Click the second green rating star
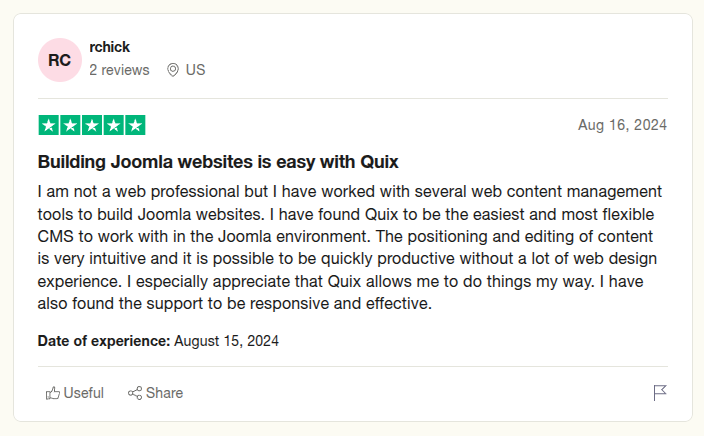Image resolution: width=704 pixels, height=436 pixels. pyautogui.click(x=70, y=125)
